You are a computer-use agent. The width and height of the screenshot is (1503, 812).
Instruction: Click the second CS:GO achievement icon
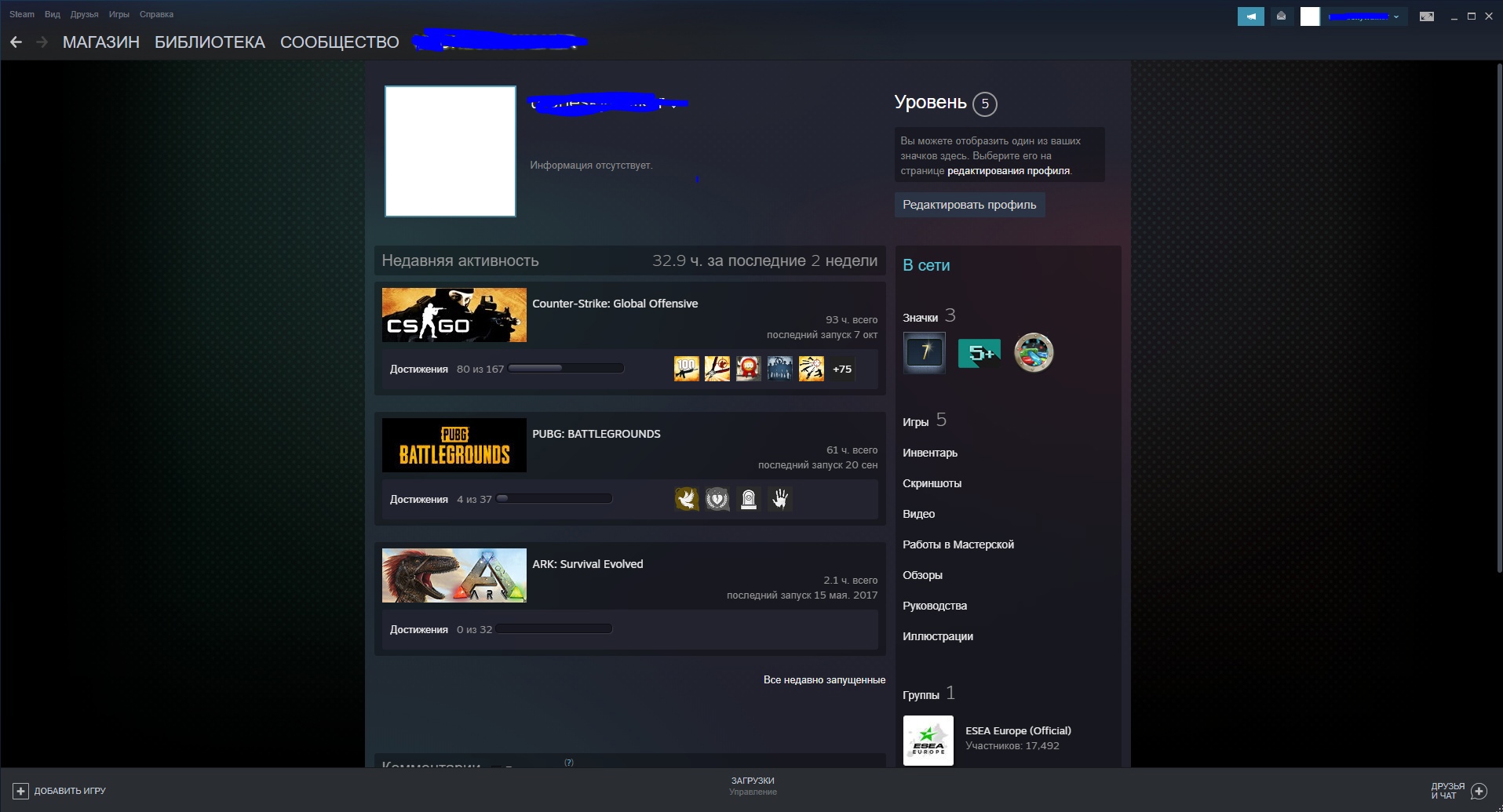tap(717, 369)
